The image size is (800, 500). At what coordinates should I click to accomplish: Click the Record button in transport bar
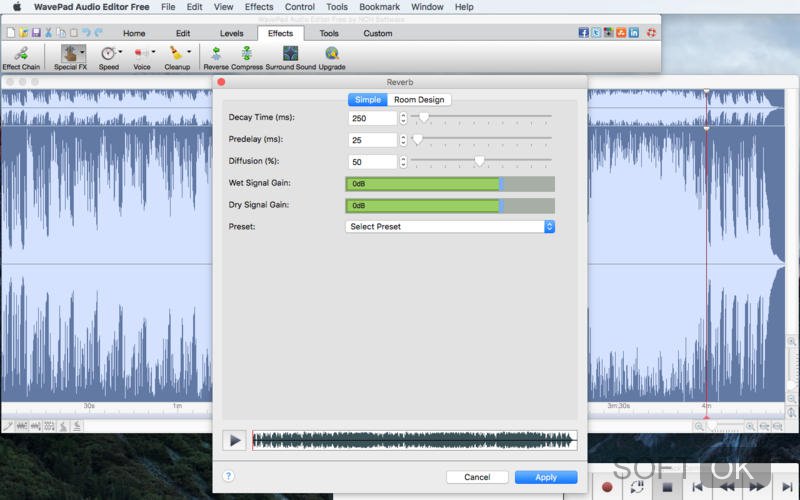607,487
